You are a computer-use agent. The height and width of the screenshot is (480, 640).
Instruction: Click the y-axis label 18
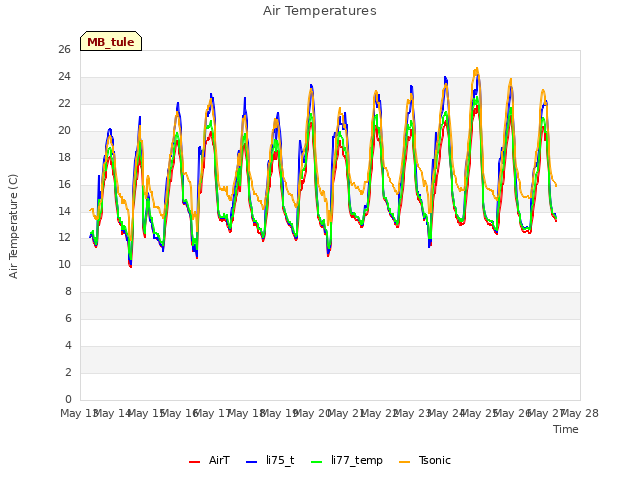tap(64, 157)
